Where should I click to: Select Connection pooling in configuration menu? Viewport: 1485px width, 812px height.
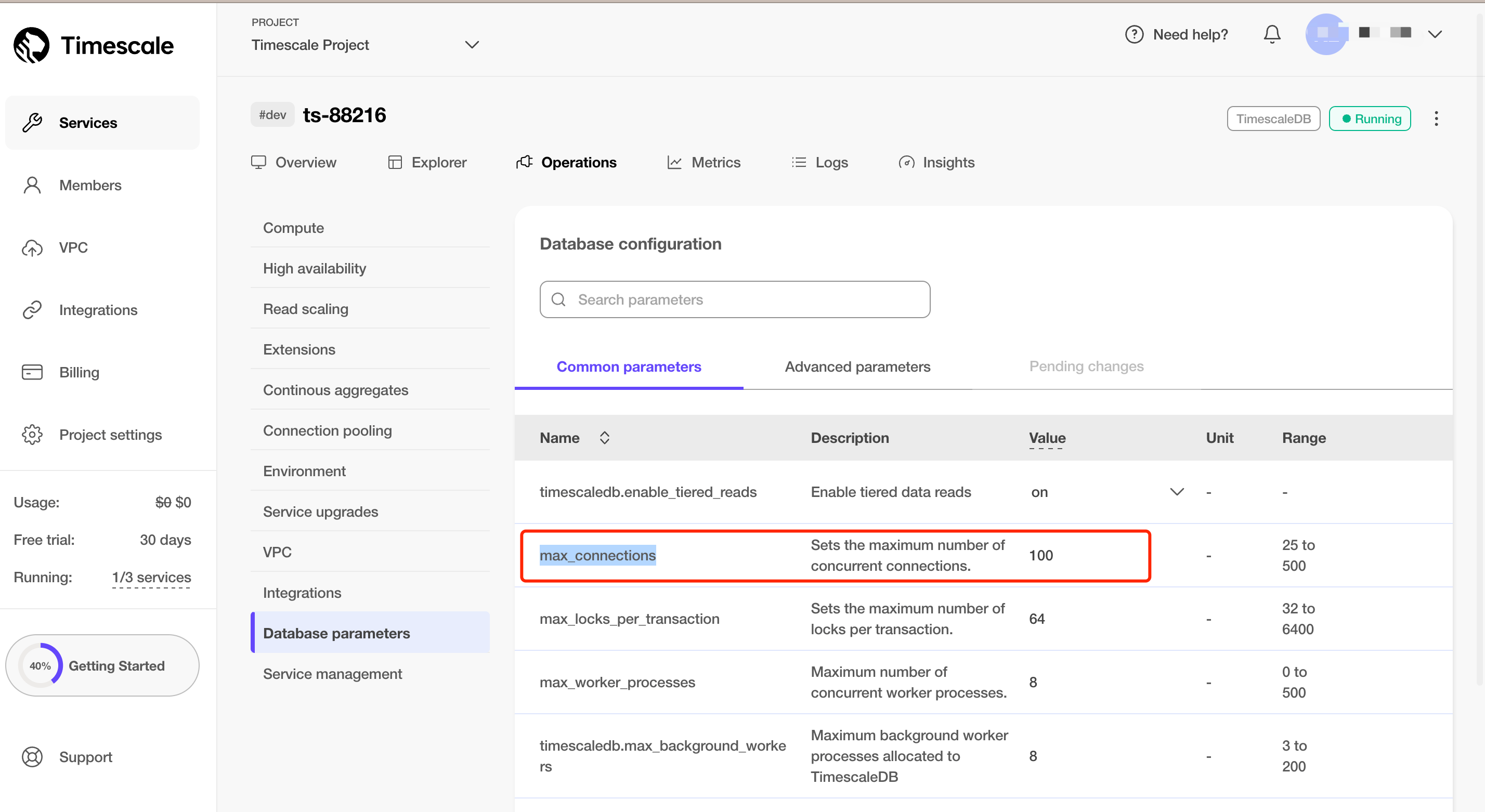pos(328,430)
